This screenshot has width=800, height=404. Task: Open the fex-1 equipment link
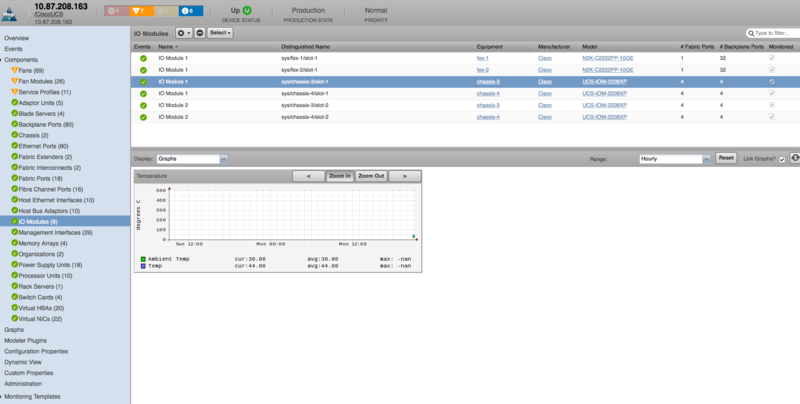pos(483,58)
